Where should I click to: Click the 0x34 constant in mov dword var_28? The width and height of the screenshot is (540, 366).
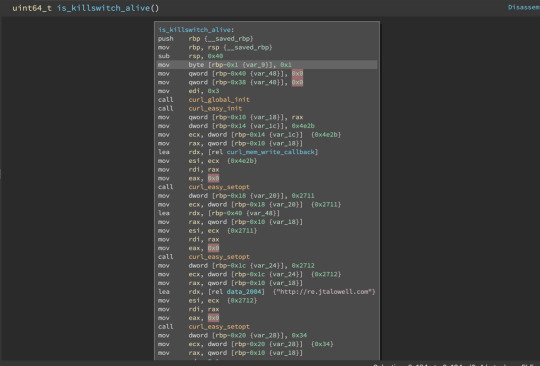point(299,335)
